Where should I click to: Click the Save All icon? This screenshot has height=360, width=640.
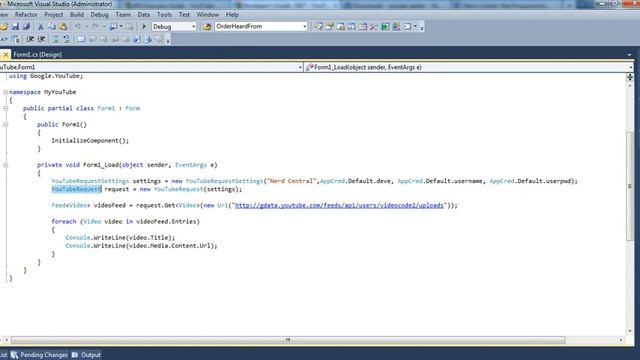tap(27, 27)
